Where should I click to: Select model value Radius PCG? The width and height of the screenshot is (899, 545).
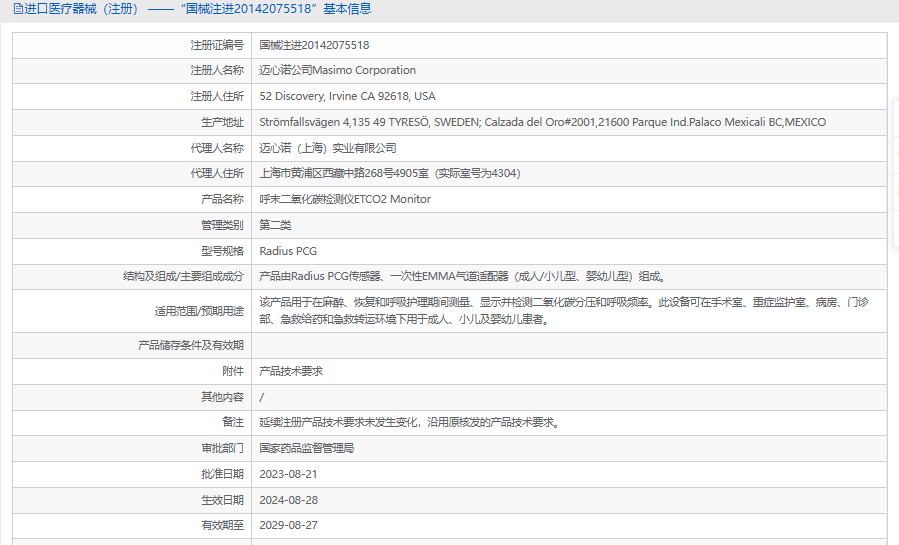(x=288, y=251)
